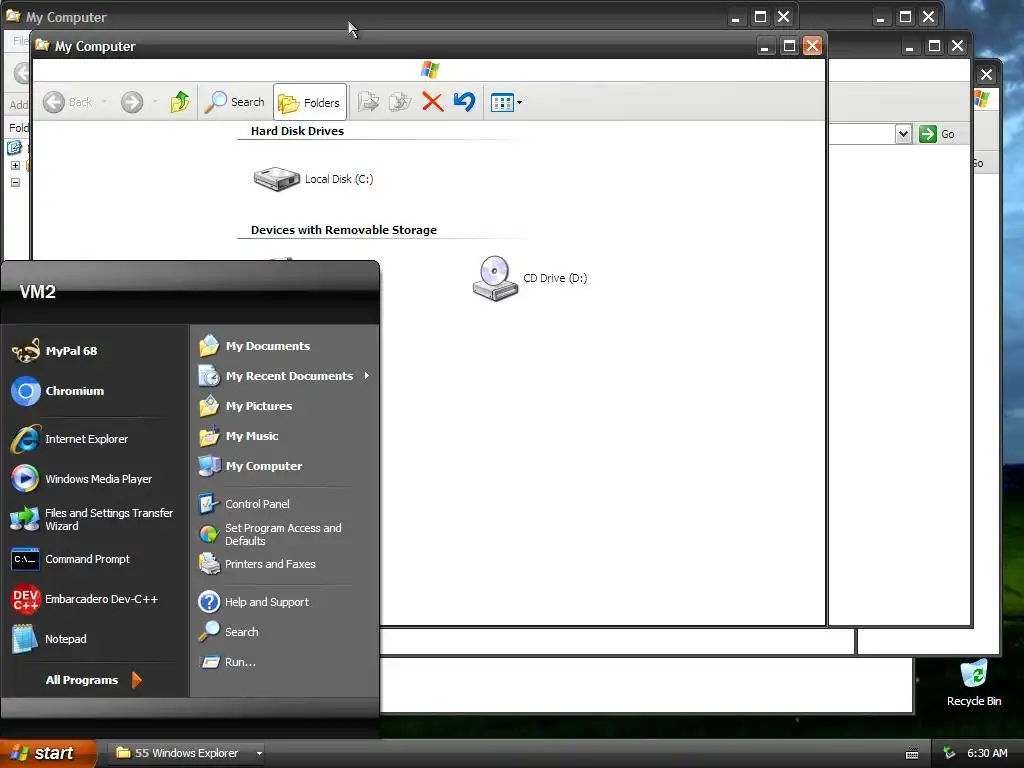Screen dimensions: 1024x768
Task: Open Set Program Access and Defaults
Action: pos(284,534)
